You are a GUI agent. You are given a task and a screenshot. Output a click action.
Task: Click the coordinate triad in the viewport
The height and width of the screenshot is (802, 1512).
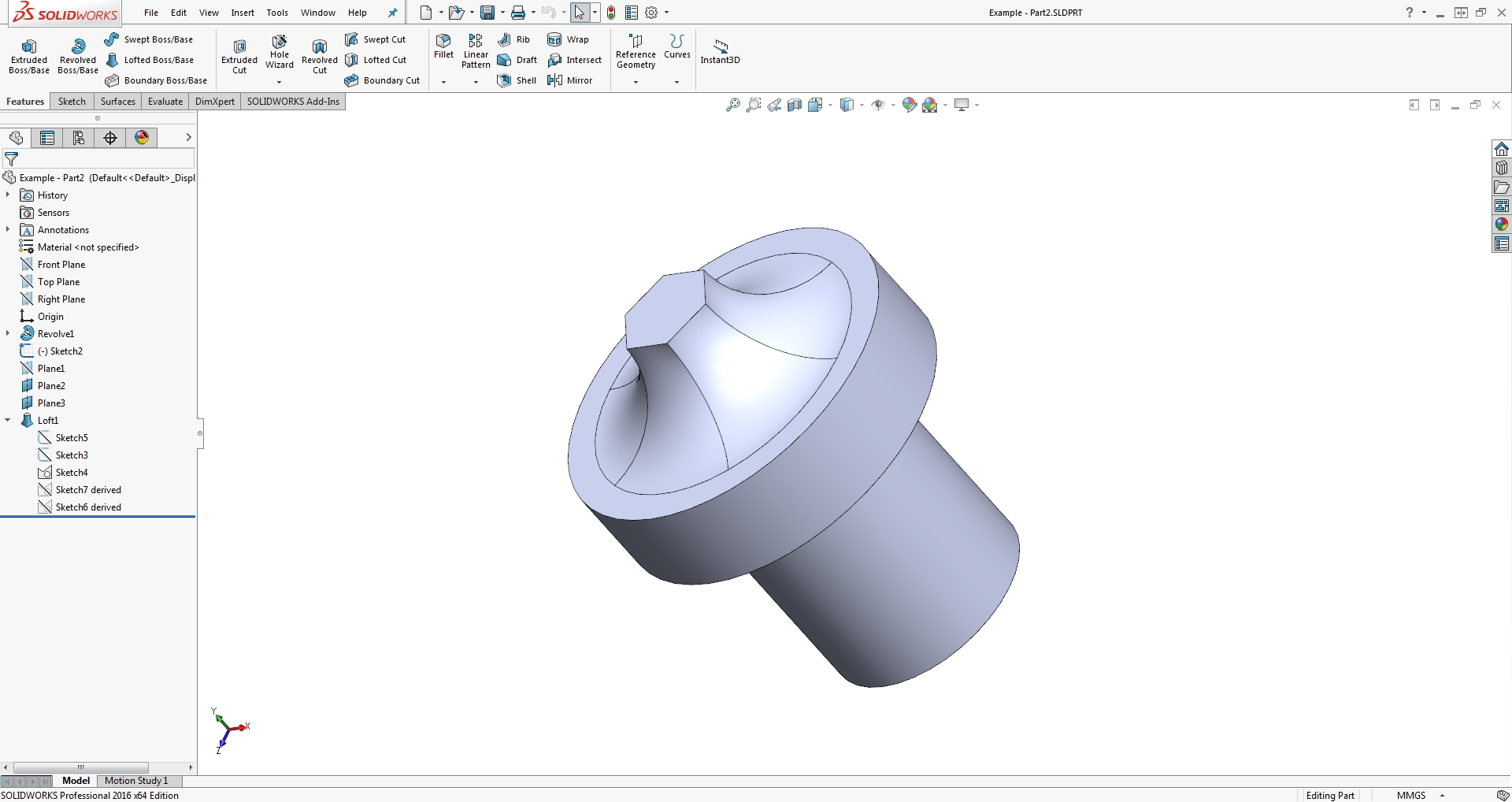tap(229, 730)
